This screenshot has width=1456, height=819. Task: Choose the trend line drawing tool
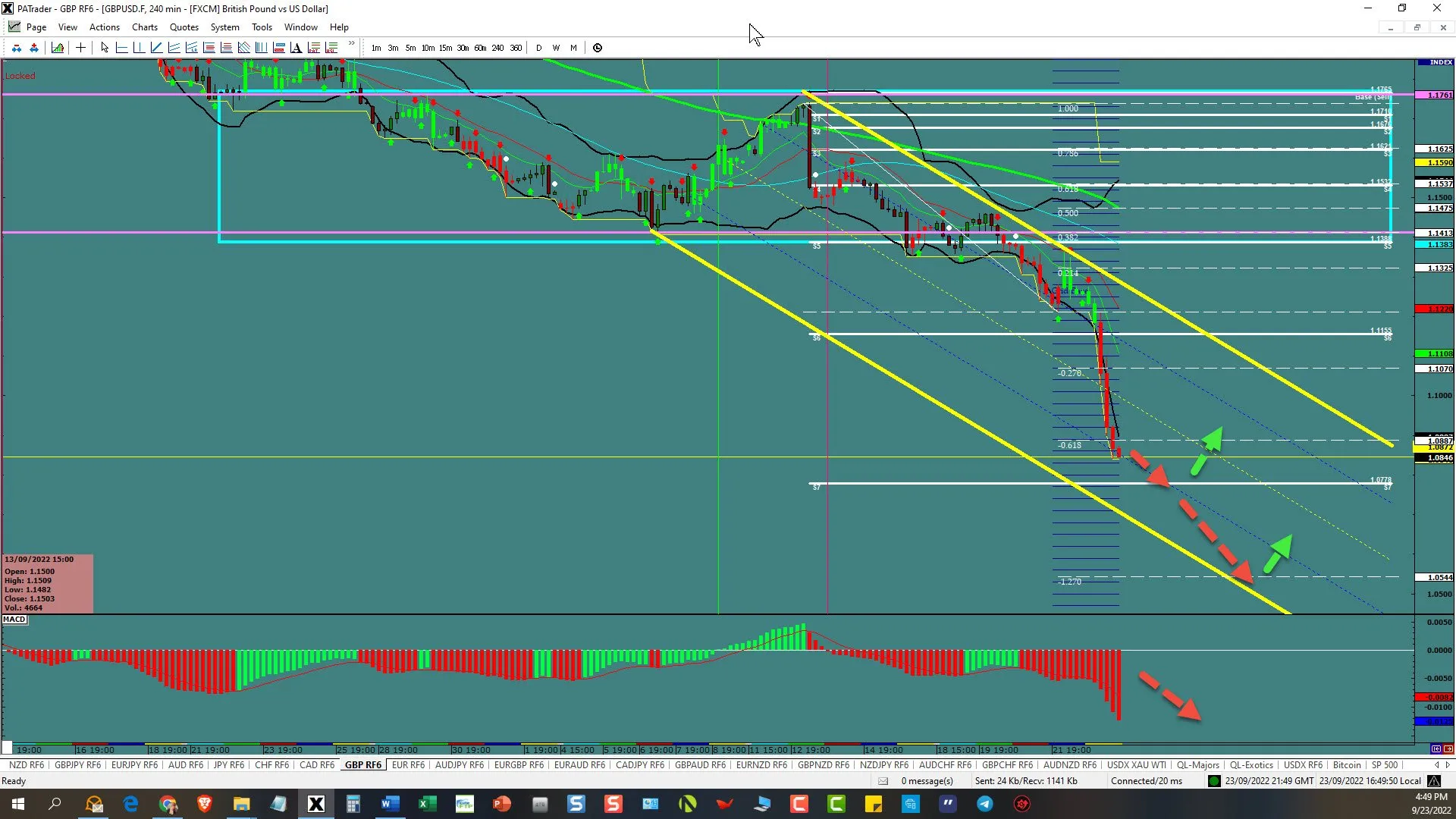156,48
